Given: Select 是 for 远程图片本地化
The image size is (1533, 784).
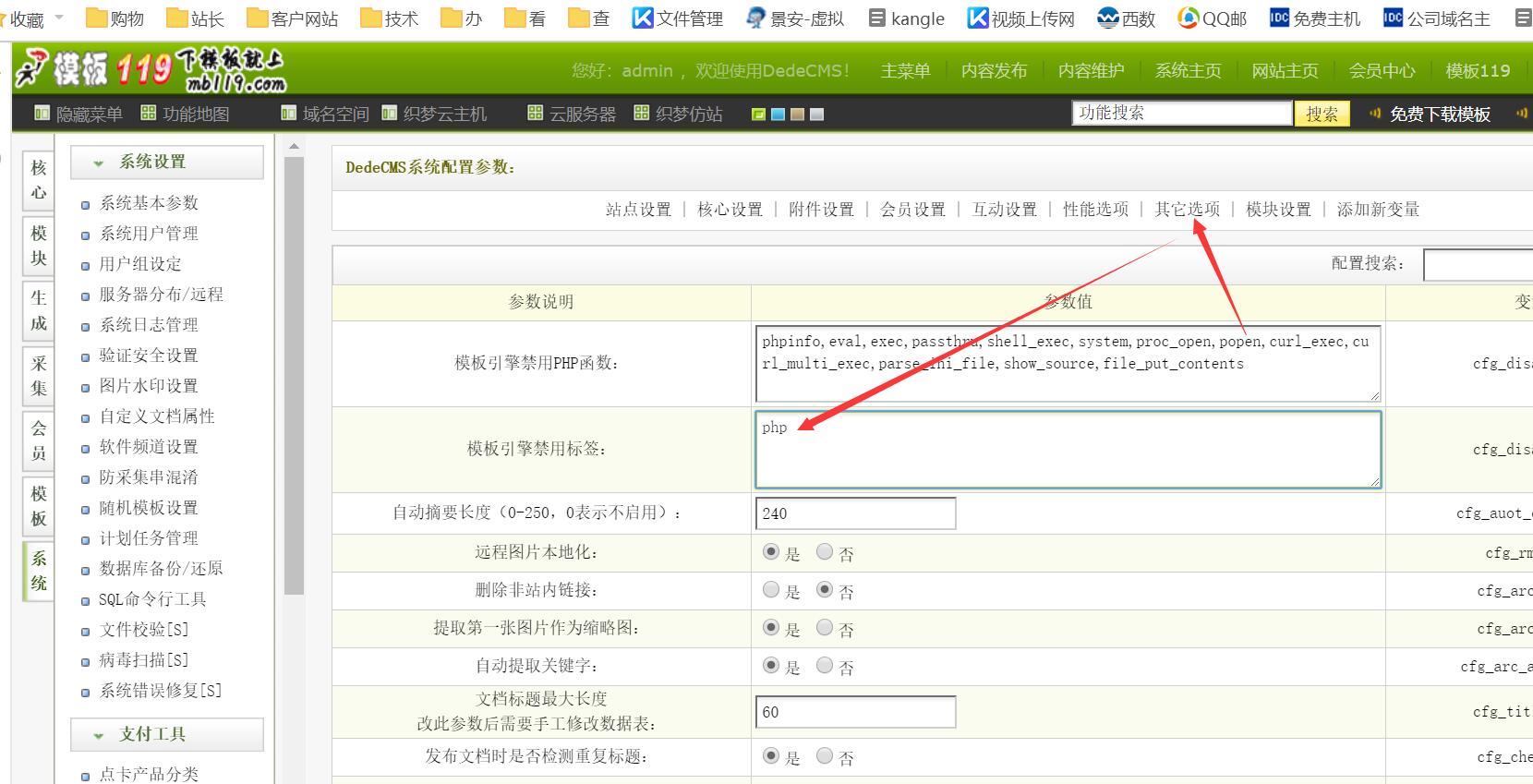Looking at the screenshot, I should coord(771,551).
